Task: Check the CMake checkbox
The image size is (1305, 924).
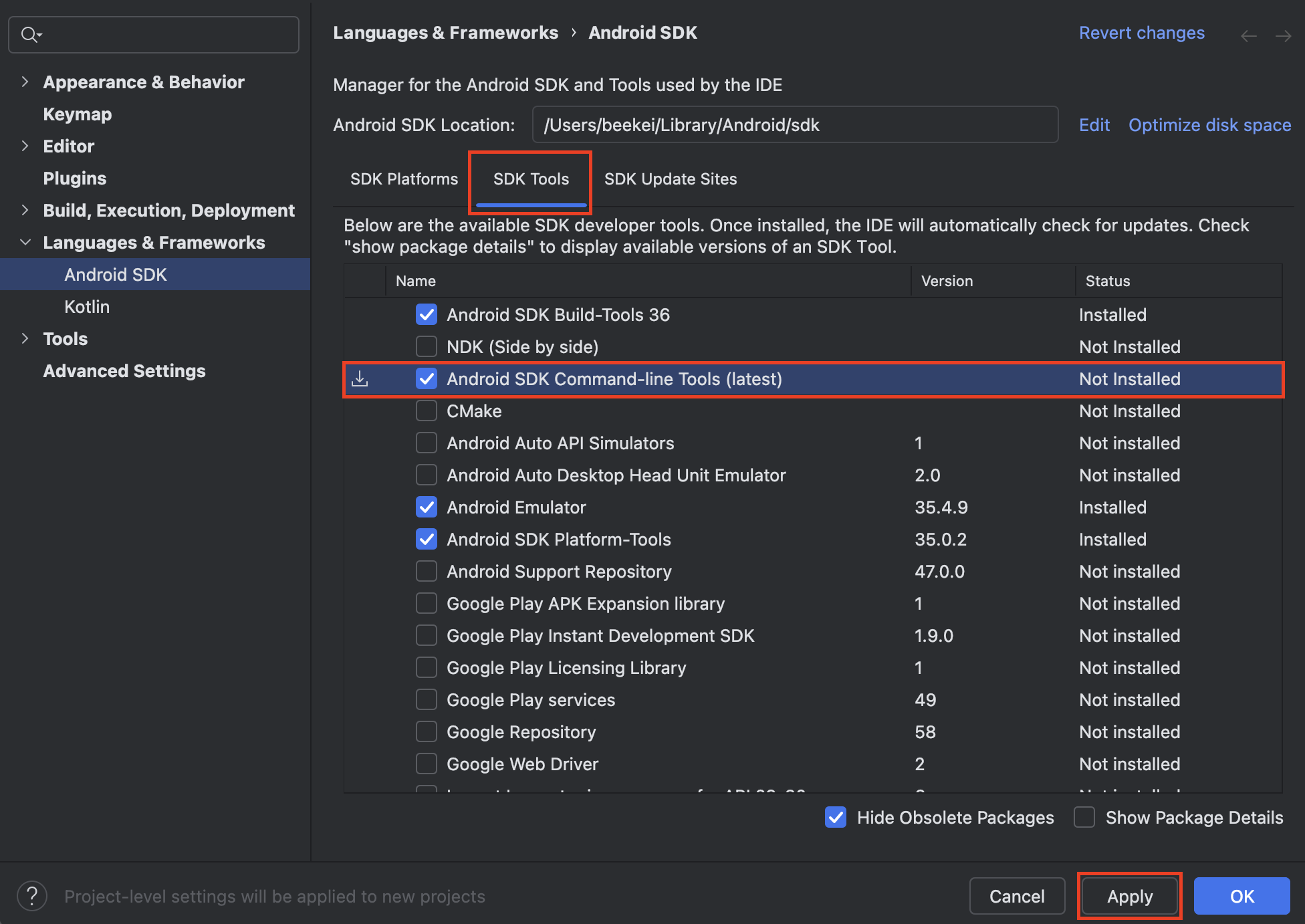Action: [x=427, y=411]
